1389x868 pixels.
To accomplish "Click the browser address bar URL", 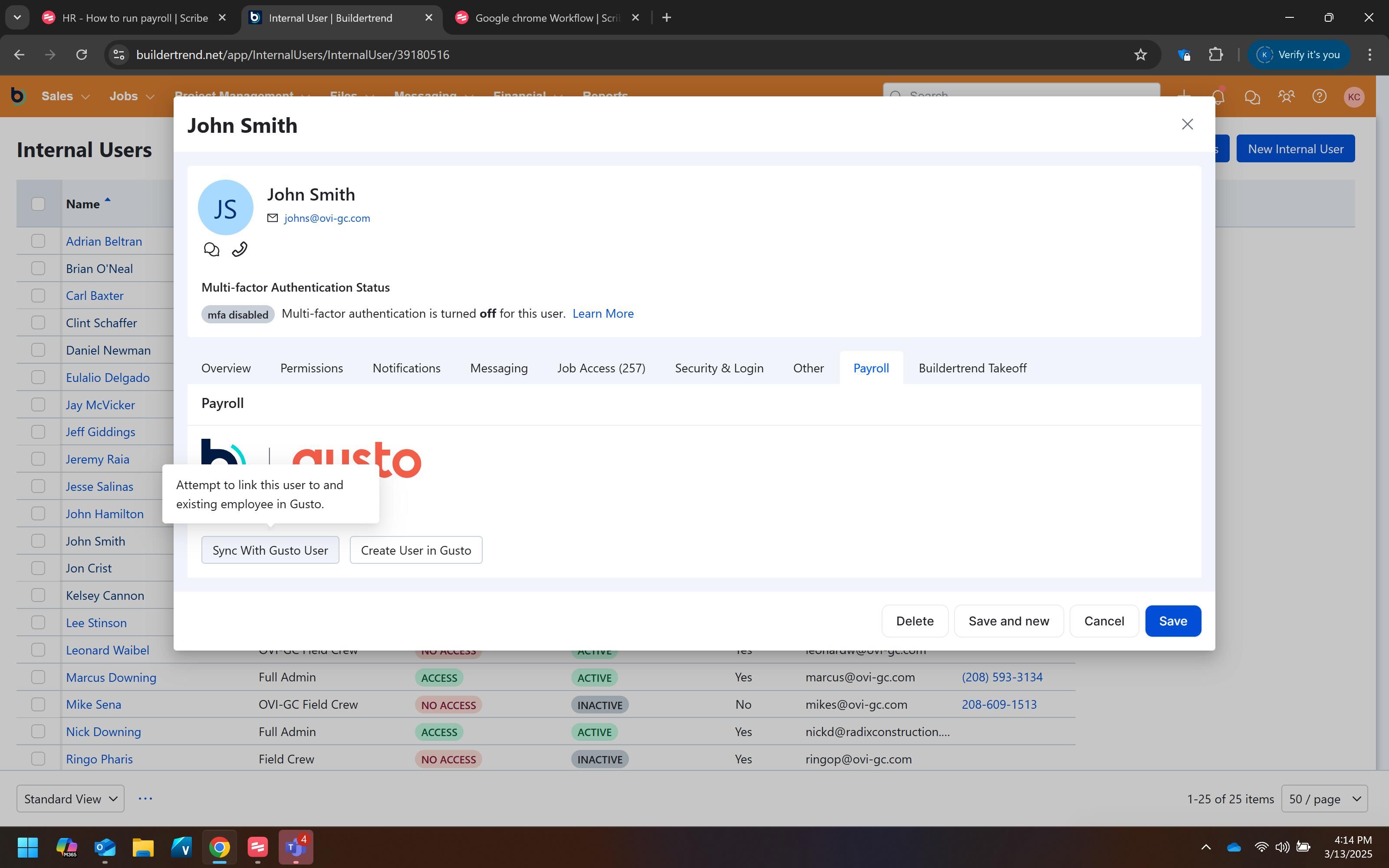I will pos(293,55).
